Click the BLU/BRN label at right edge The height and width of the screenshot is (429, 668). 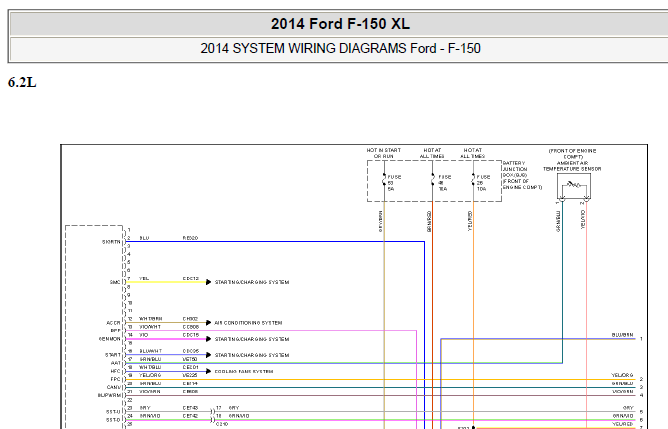(x=622, y=335)
